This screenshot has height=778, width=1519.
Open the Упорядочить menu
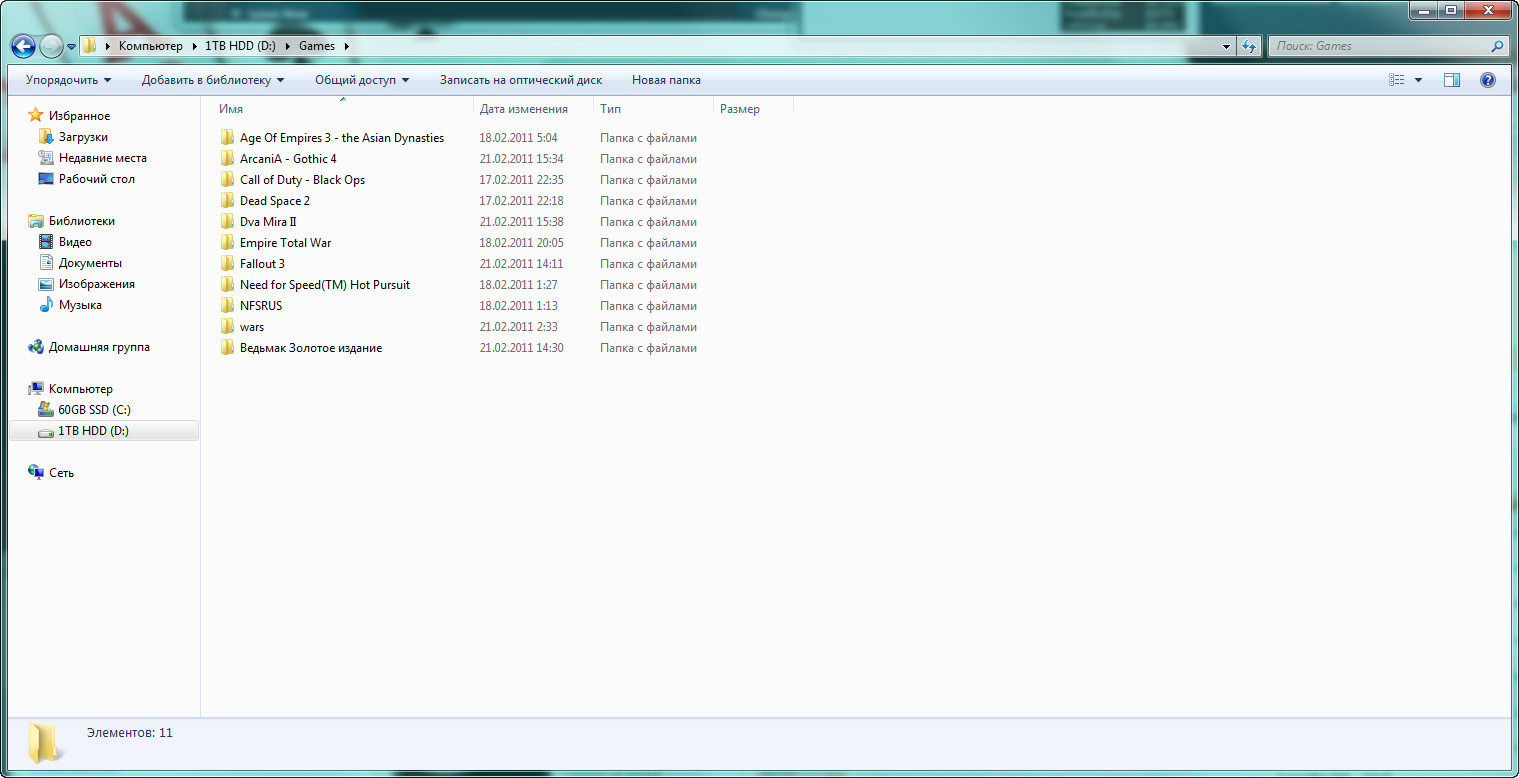pyautogui.click(x=68, y=80)
